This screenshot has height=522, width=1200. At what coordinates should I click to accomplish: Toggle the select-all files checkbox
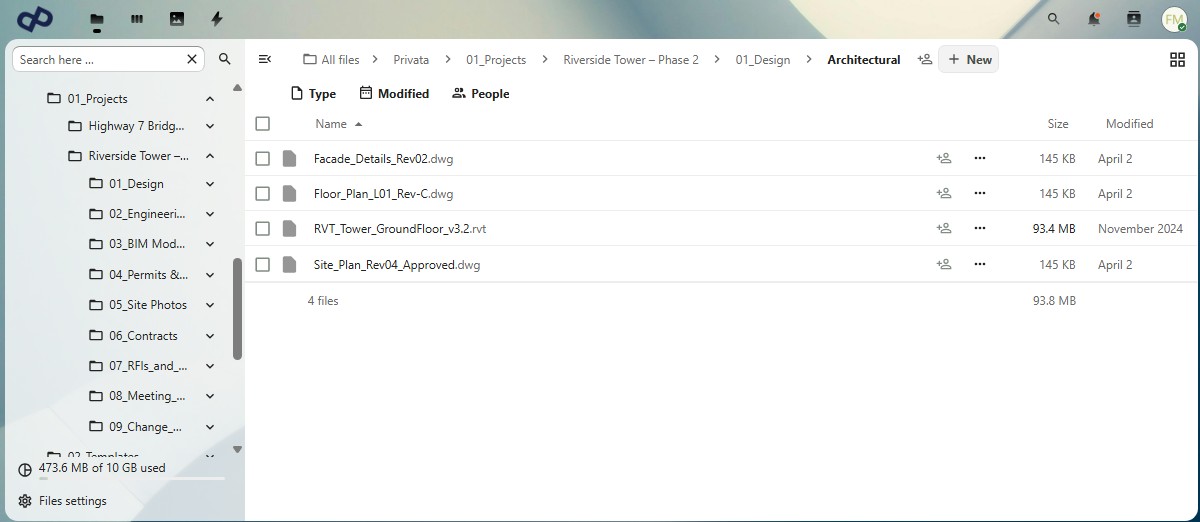[x=262, y=124]
